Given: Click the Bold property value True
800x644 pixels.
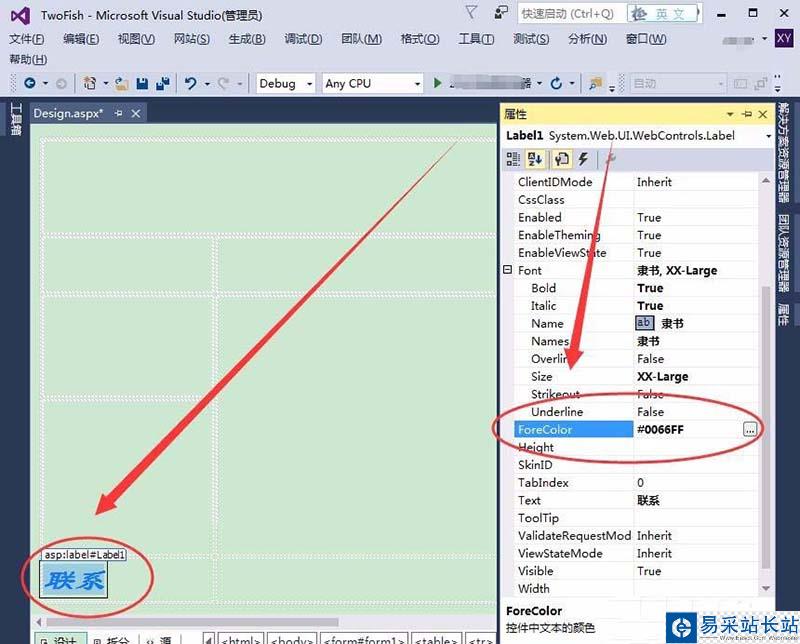Looking at the screenshot, I should (650, 288).
